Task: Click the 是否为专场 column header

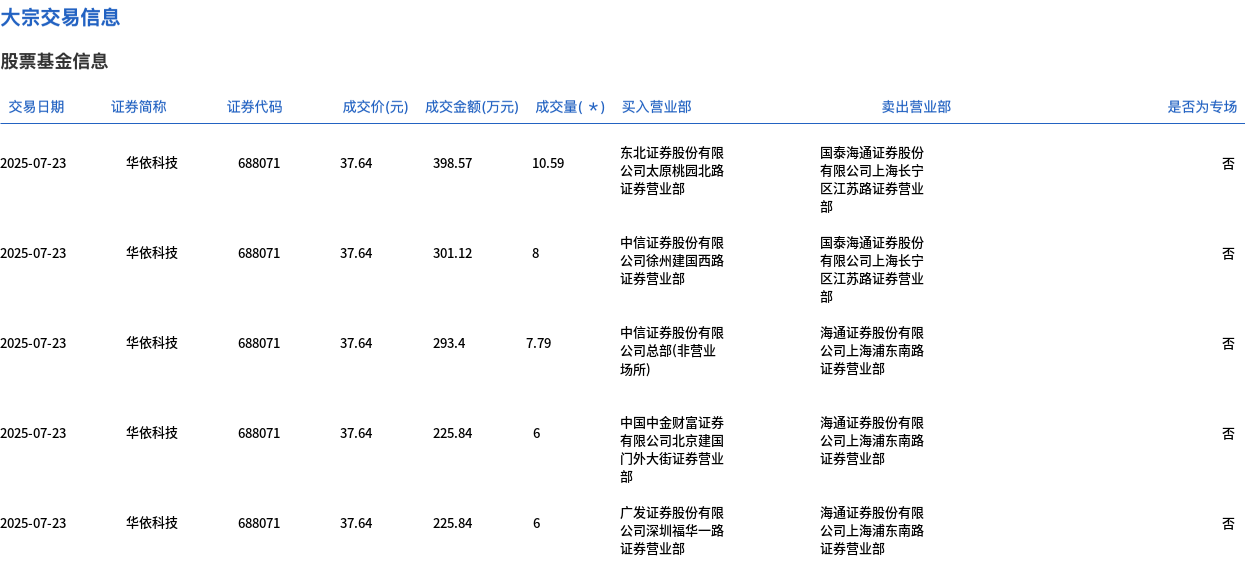Action: [x=1202, y=107]
